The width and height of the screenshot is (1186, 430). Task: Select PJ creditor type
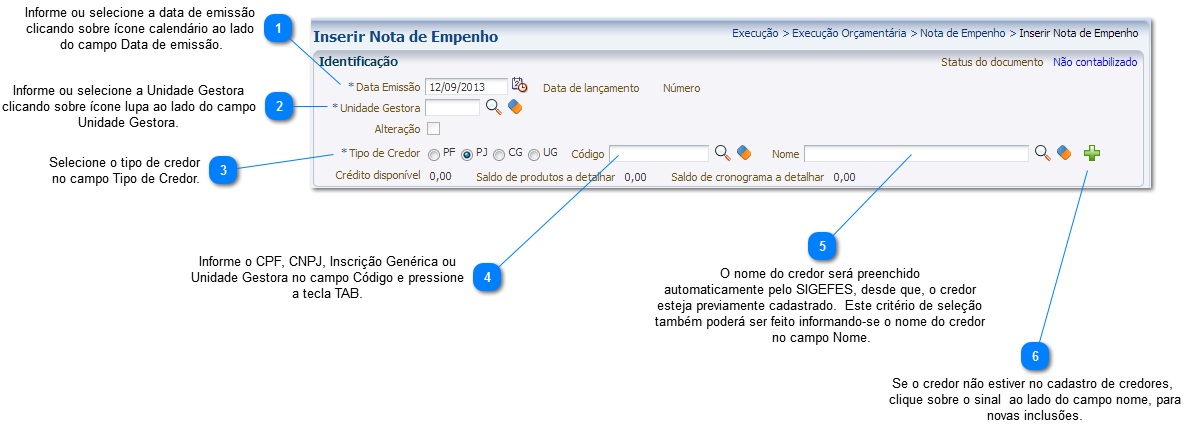coord(467,154)
